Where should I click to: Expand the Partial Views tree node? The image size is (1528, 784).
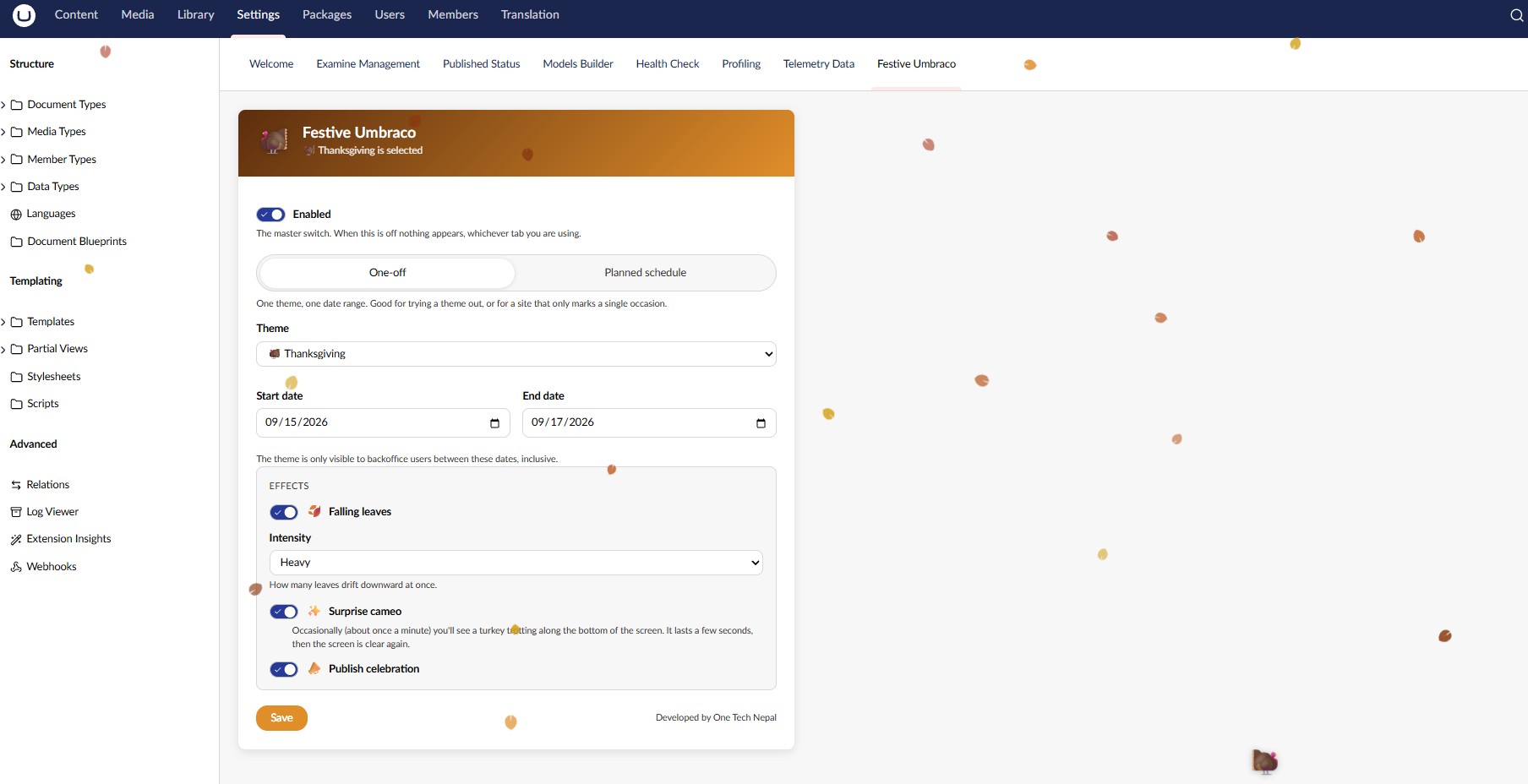(x=3, y=349)
